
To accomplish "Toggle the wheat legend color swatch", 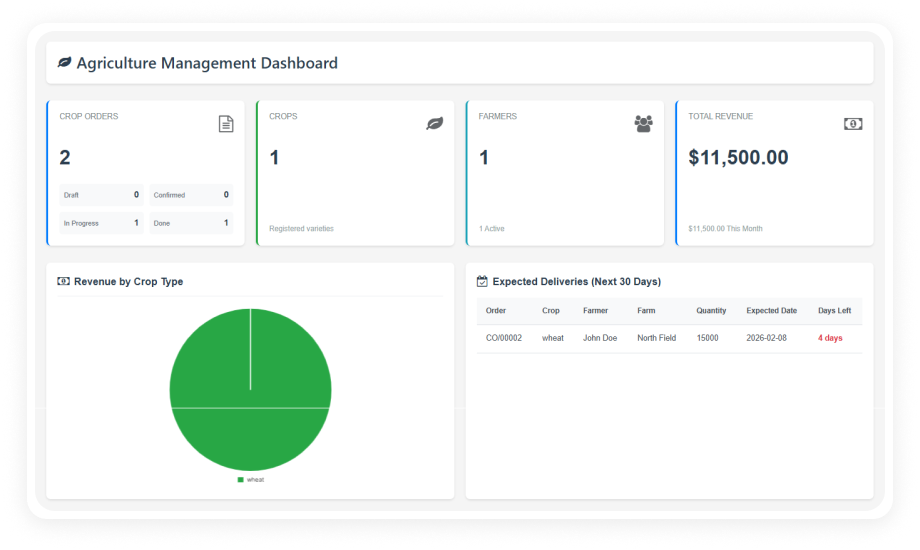I will 241,480.
